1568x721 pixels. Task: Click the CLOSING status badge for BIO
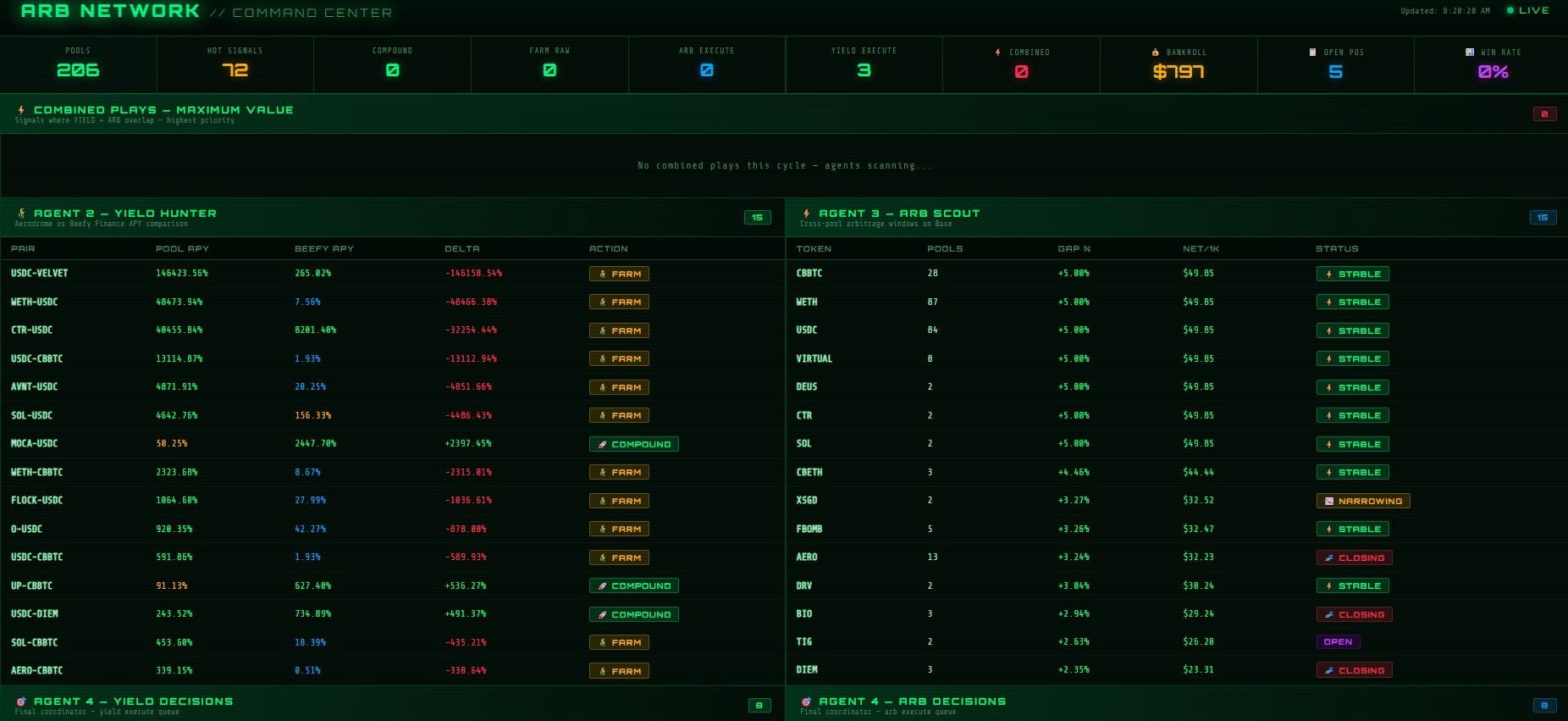(1355, 614)
